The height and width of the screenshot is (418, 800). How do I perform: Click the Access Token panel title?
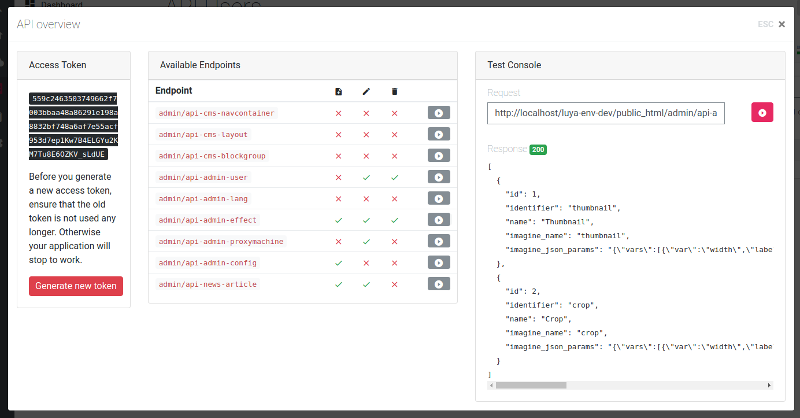tap(58, 65)
